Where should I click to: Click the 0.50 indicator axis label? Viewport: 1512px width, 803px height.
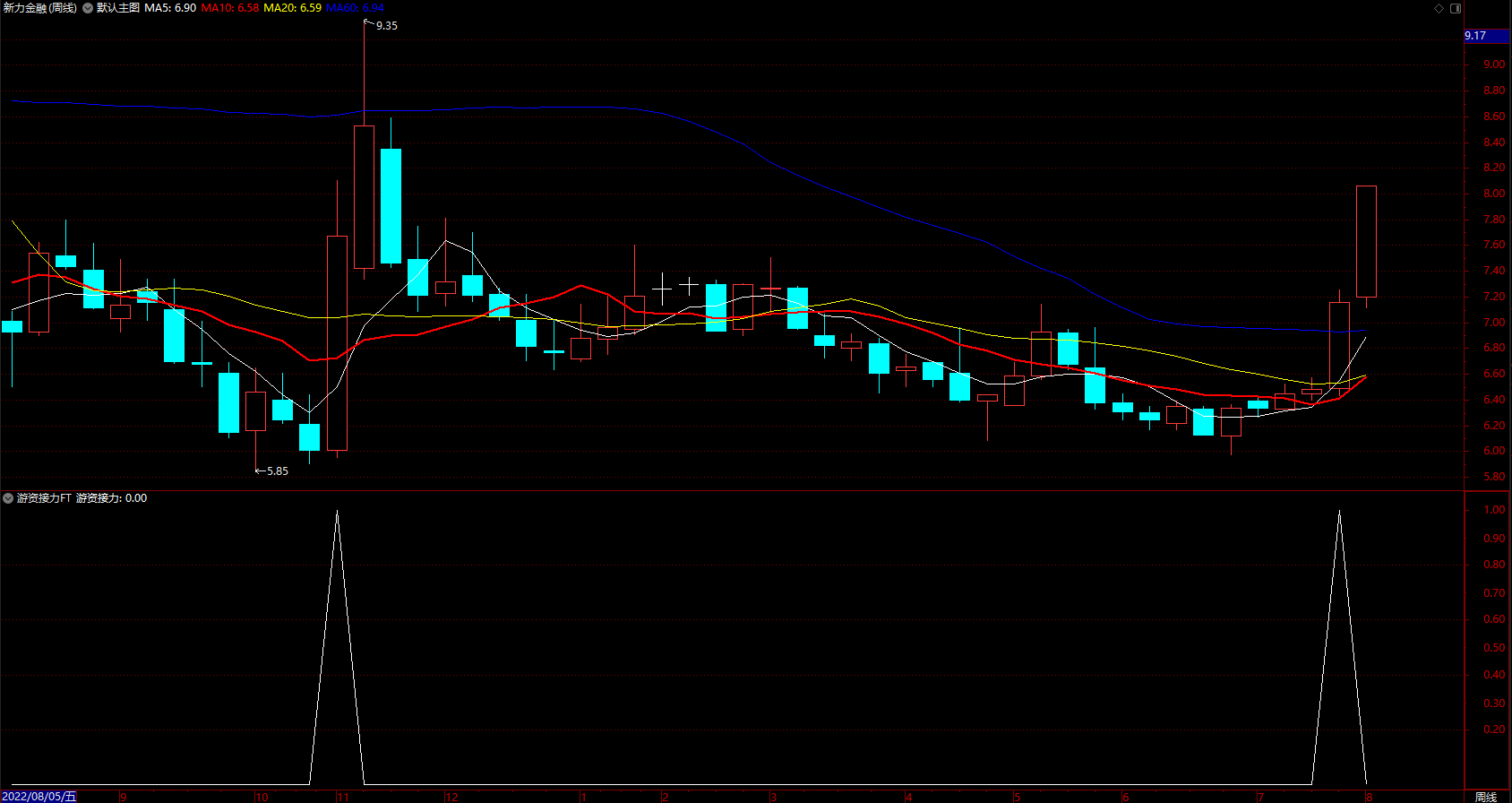(1494, 648)
